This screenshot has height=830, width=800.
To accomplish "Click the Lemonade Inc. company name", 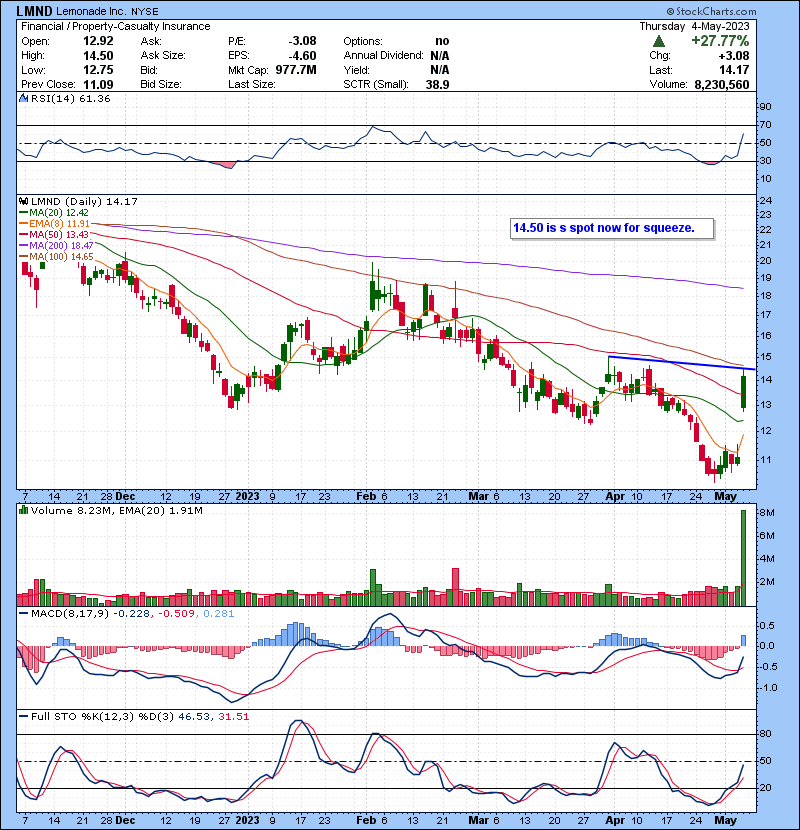I will click(x=92, y=11).
